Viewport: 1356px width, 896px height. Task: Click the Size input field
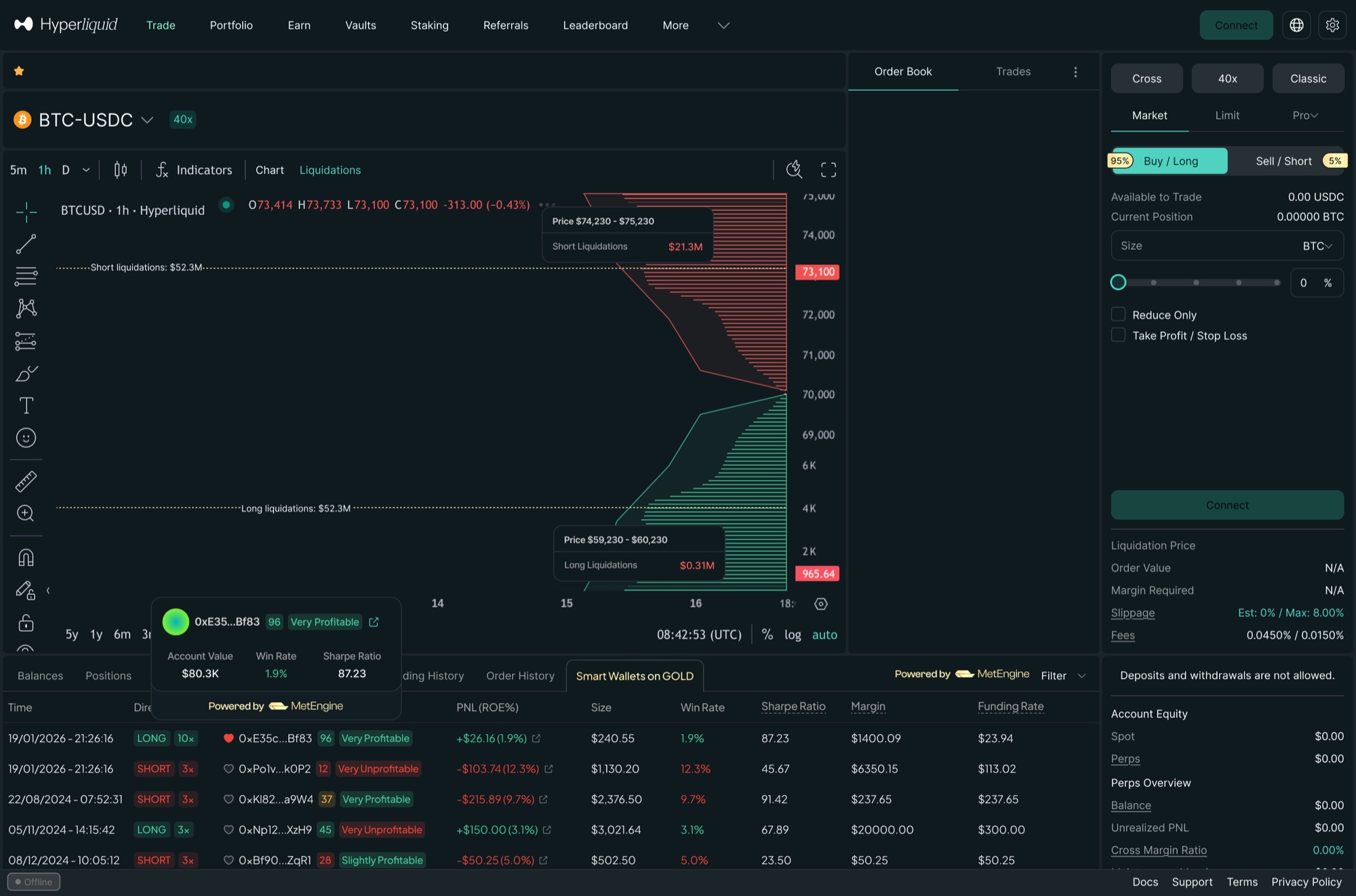click(1227, 246)
